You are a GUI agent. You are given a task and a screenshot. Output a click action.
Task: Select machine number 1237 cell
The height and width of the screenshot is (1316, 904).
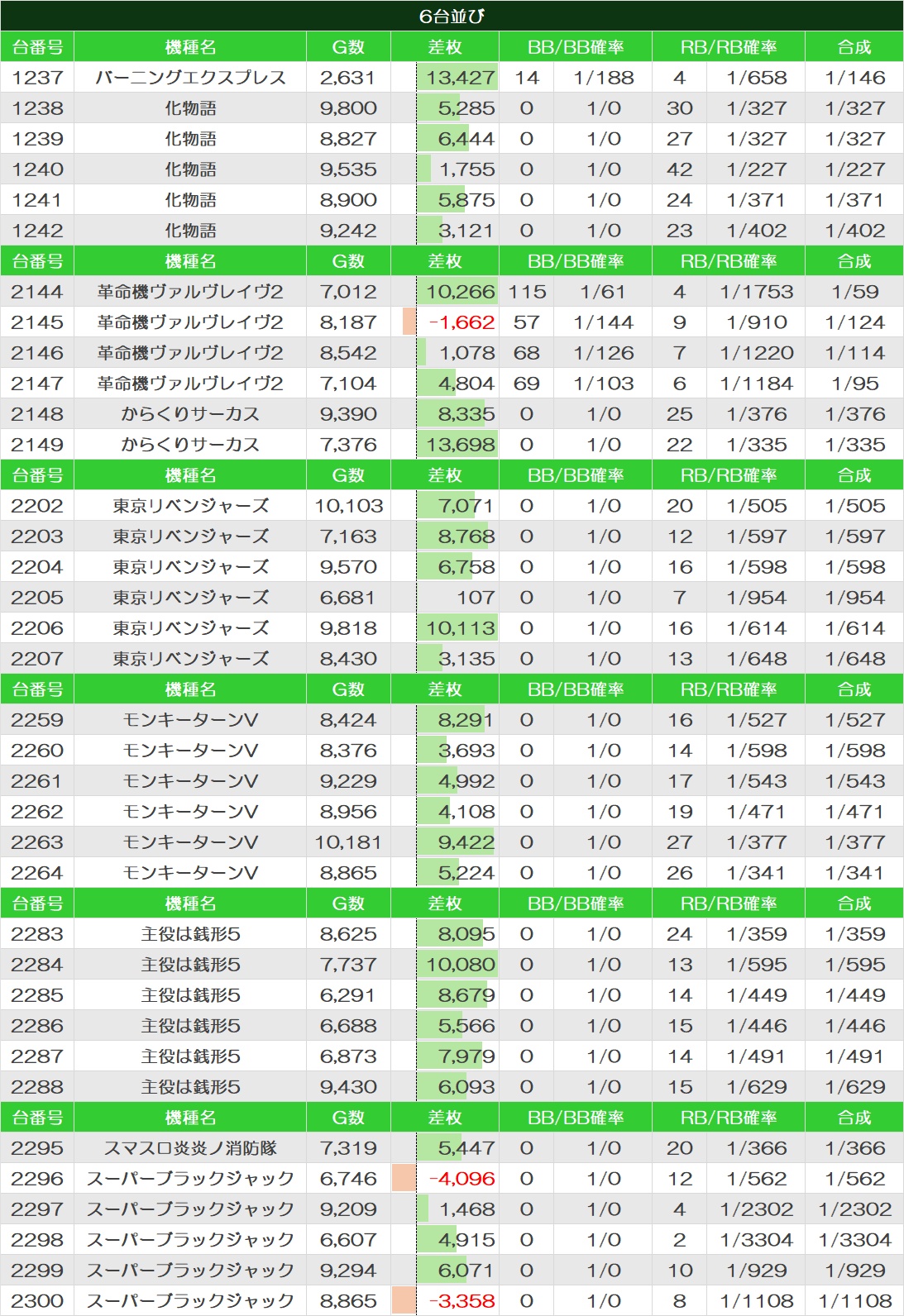pyautogui.click(x=37, y=78)
